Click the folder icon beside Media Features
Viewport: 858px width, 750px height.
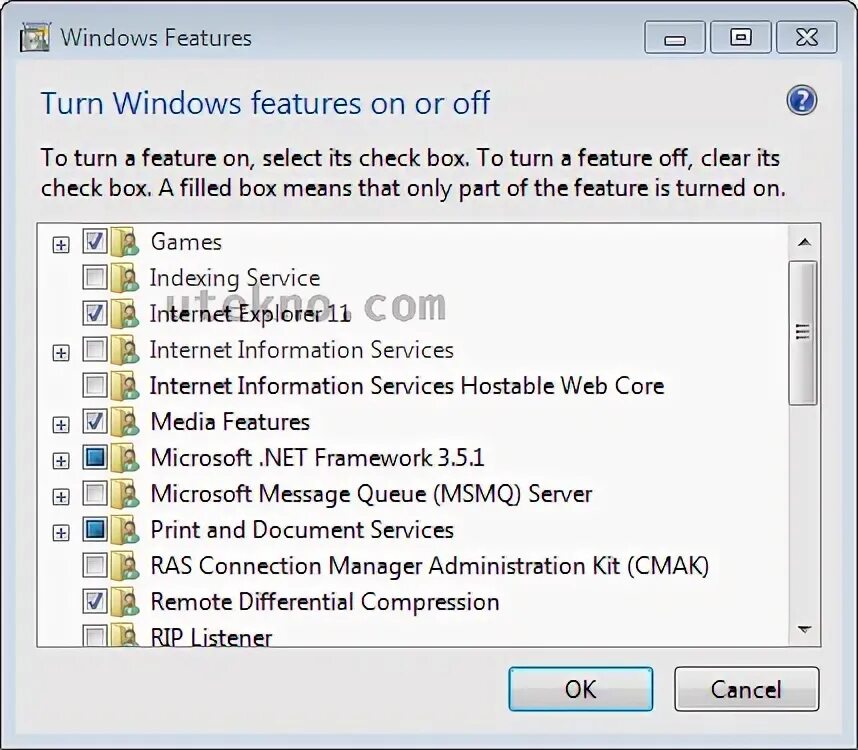coord(125,422)
